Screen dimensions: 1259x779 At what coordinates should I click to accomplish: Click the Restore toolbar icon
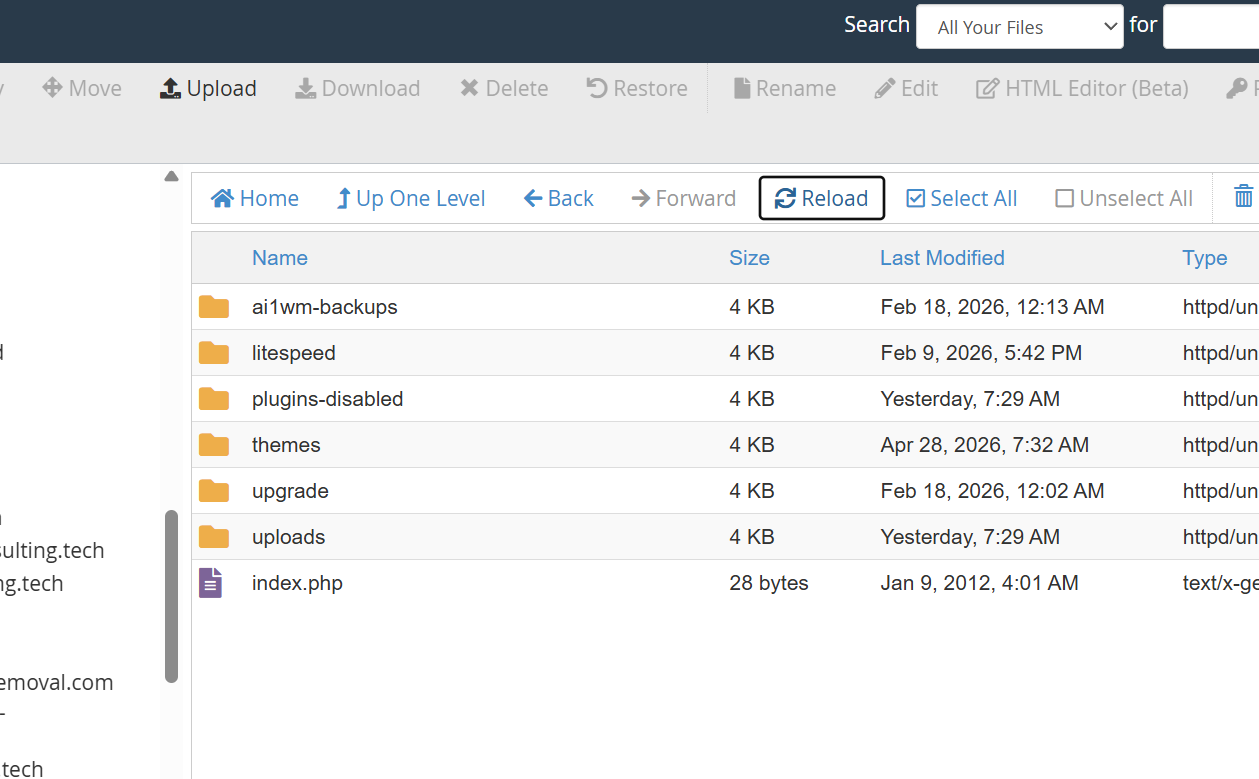tap(597, 88)
